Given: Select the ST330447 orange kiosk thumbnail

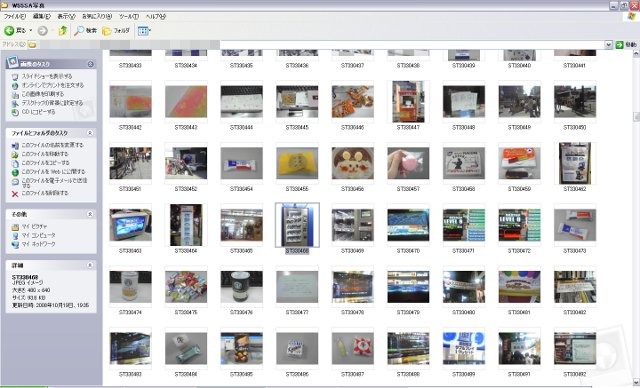Looking at the screenshot, I should (x=408, y=102).
